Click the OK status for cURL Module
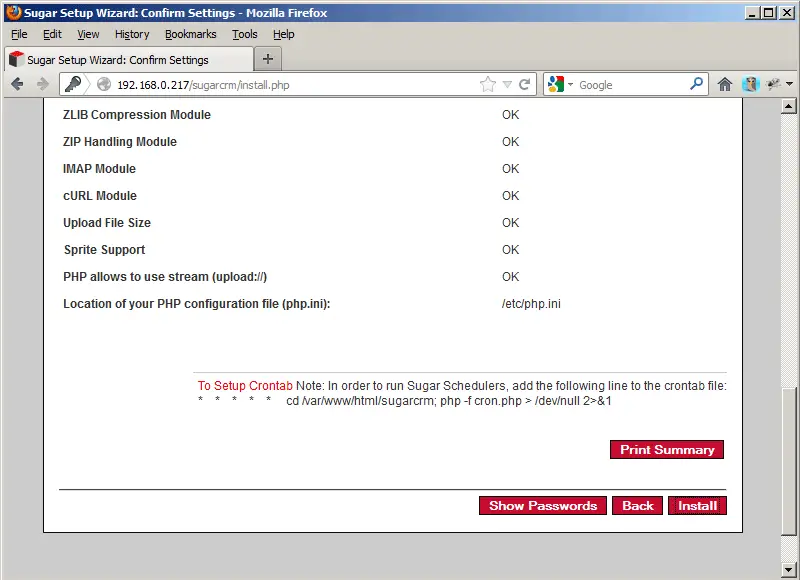 coord(511,196)
